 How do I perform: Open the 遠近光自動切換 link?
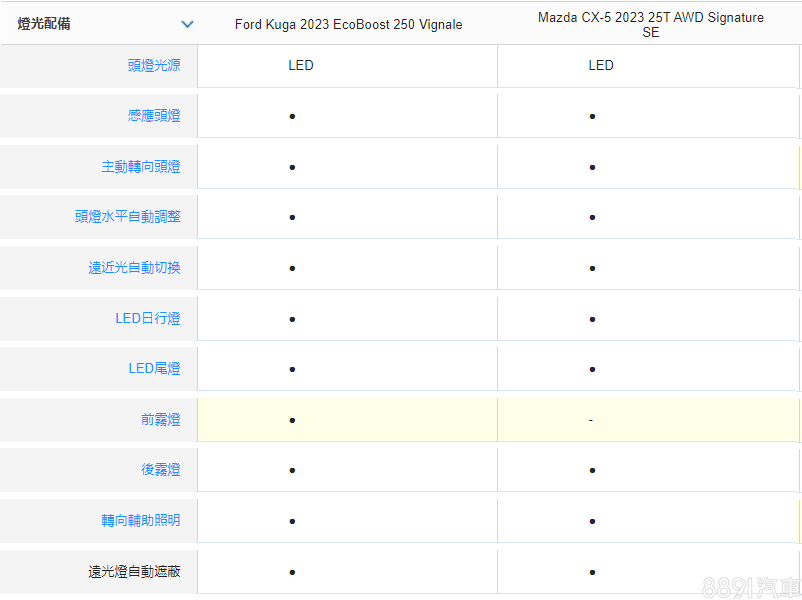tap(134, 268)
